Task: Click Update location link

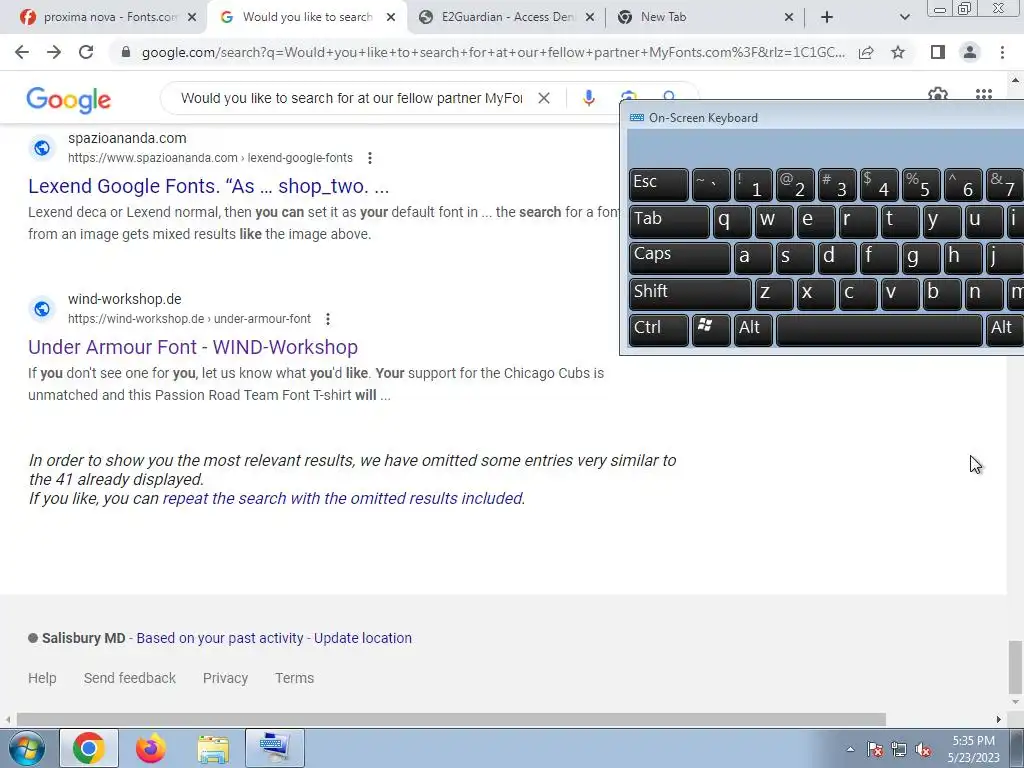Action: [362, 638]
